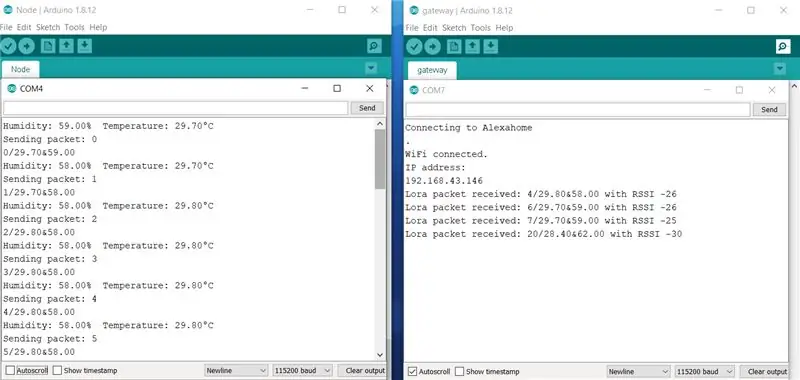Close the COM7 serial monitor window
The height and width of the screenshot is (380, 800).
pyautogui.click(x=771, y=90)
